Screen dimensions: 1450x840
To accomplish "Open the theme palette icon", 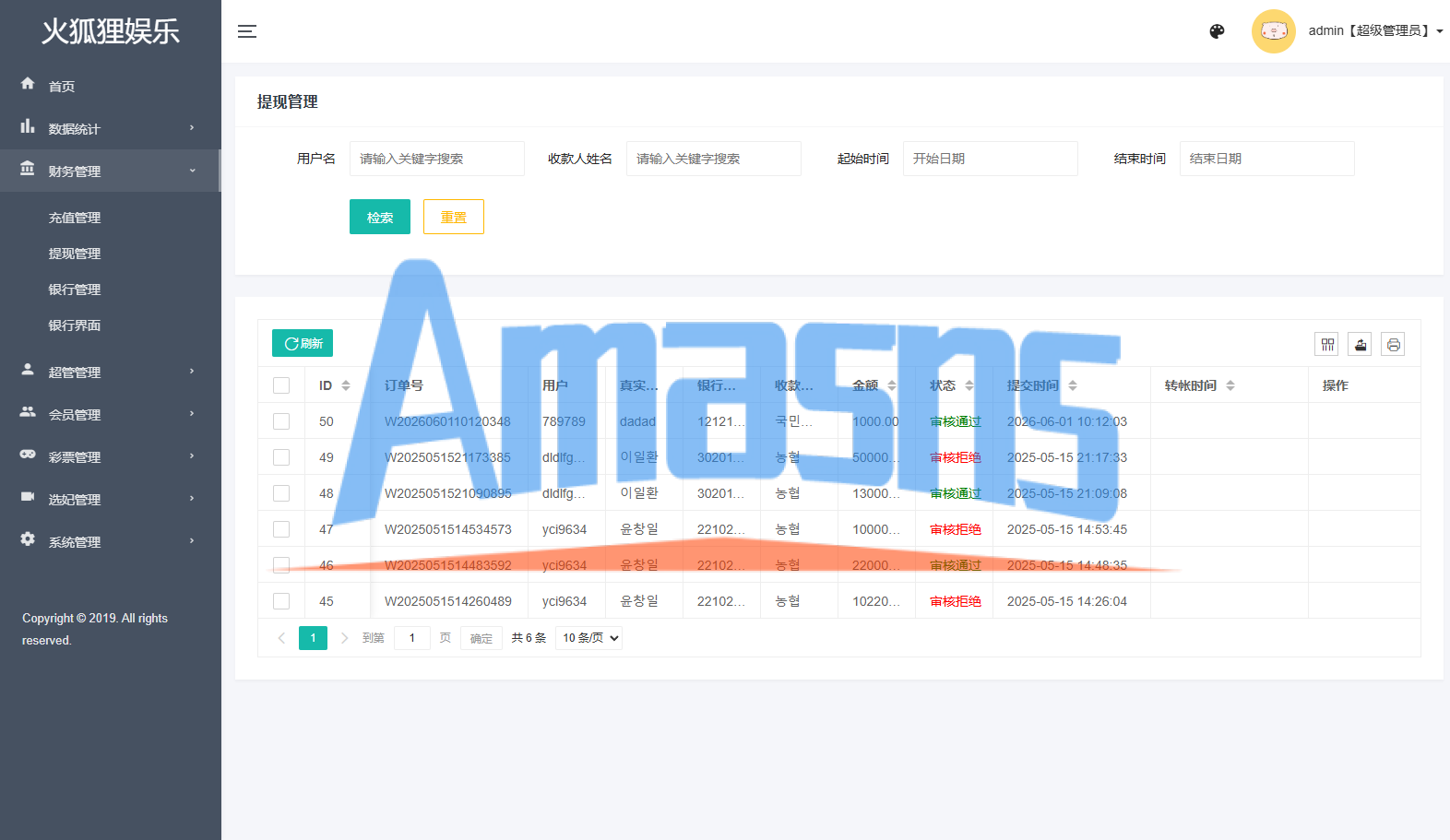I will (x=1217, y=31).
